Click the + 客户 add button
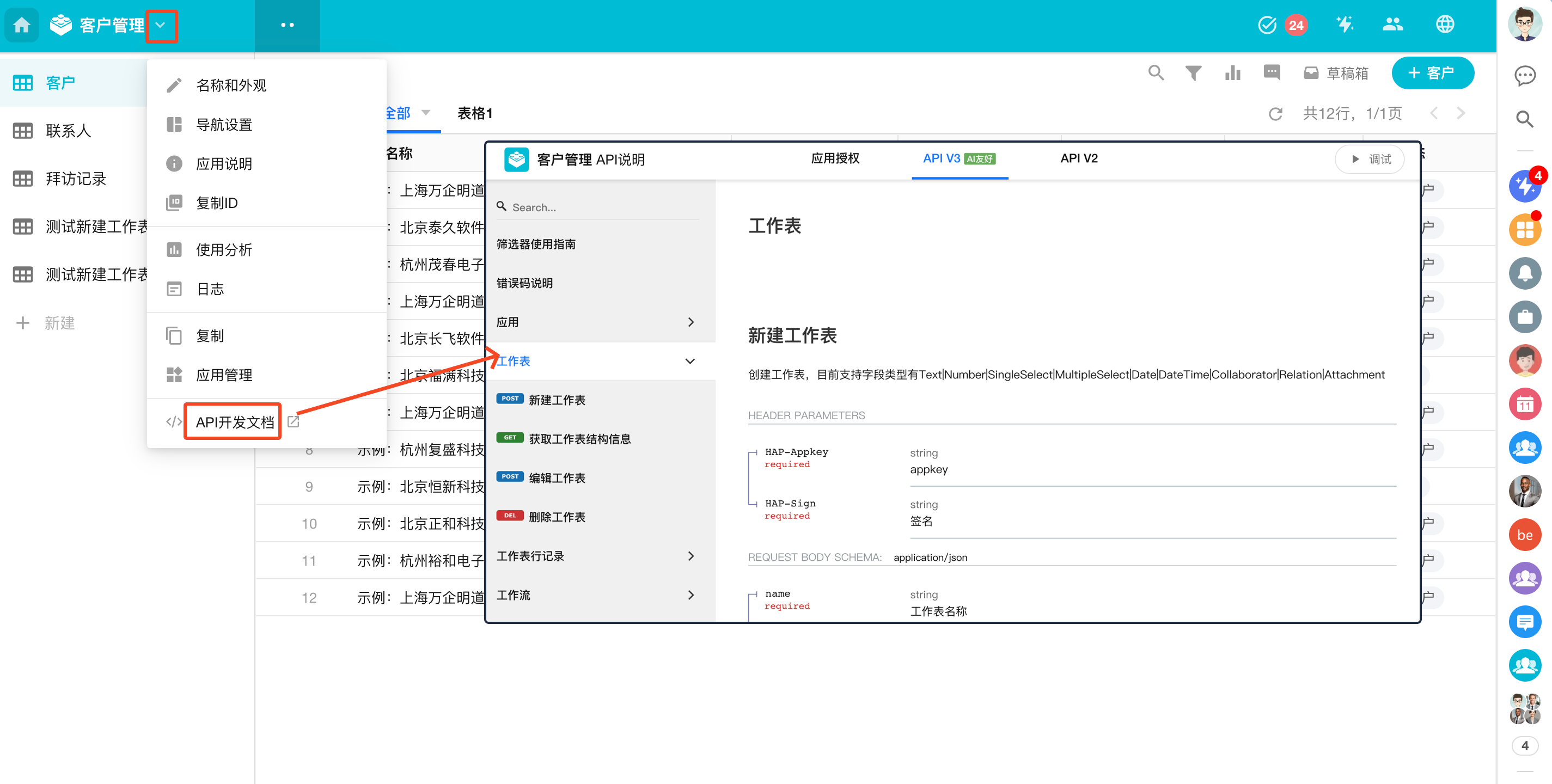 pos(1432,73)
